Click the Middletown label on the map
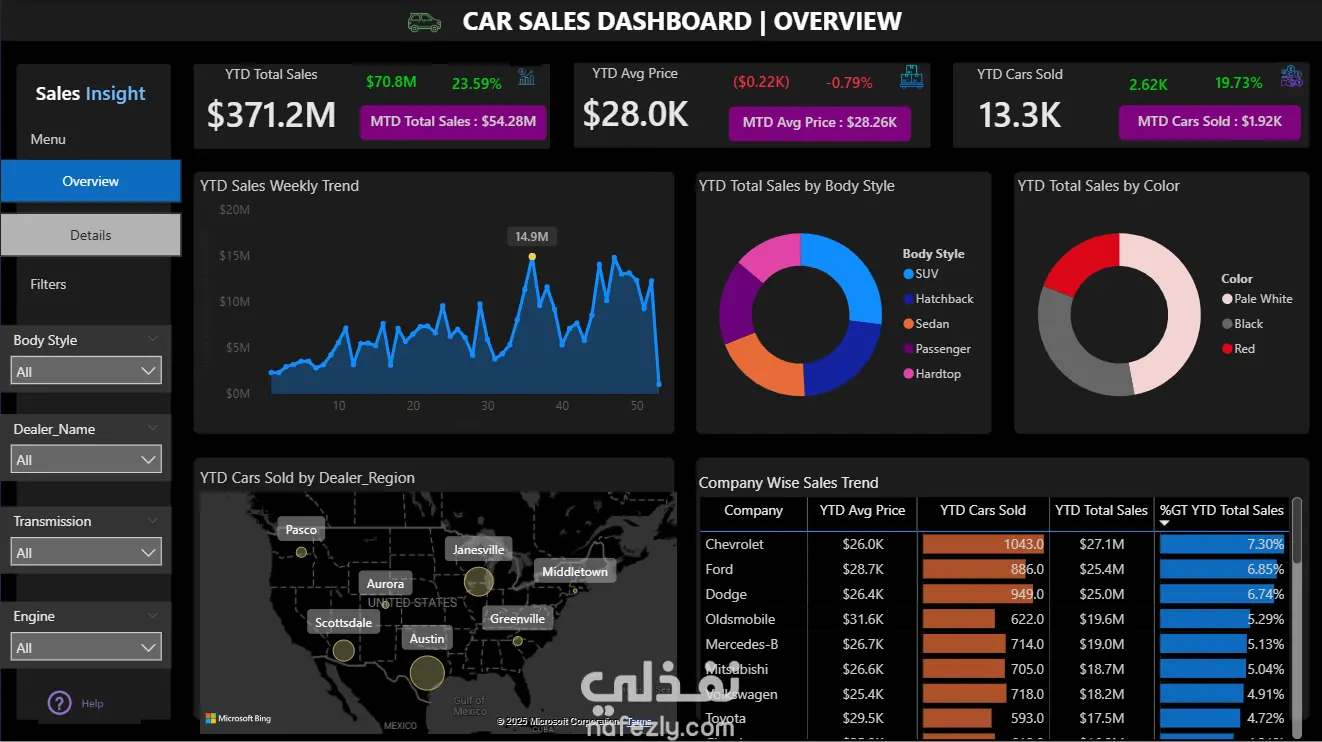The height and width of the screenshot is (742, 1322). point(574,571)
